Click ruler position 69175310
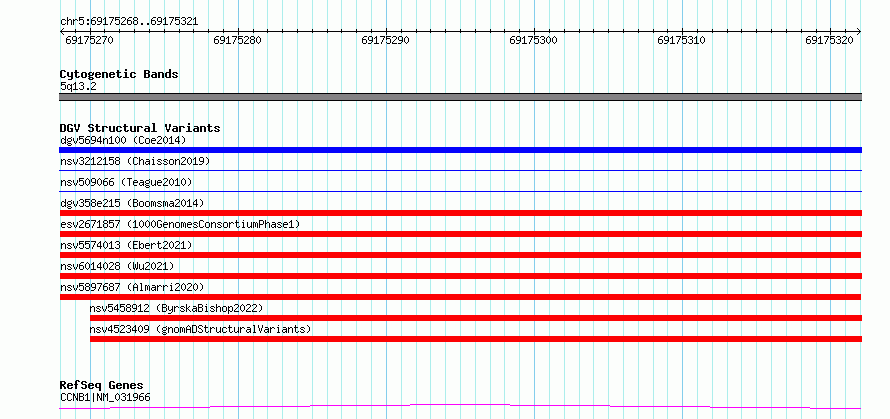890x419 pixels. (x=681, y=40)
